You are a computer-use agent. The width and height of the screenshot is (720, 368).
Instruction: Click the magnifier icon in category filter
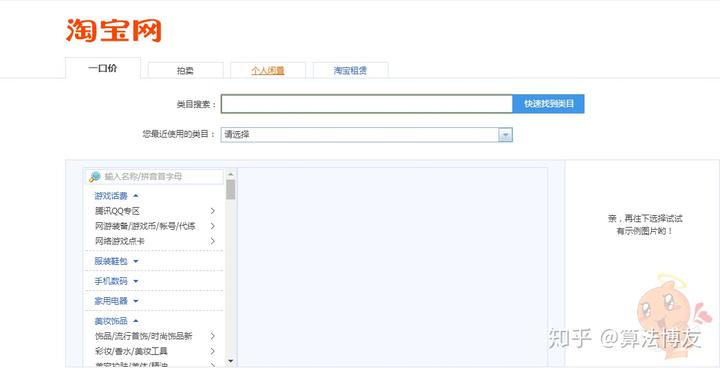(x=95, y=176)
